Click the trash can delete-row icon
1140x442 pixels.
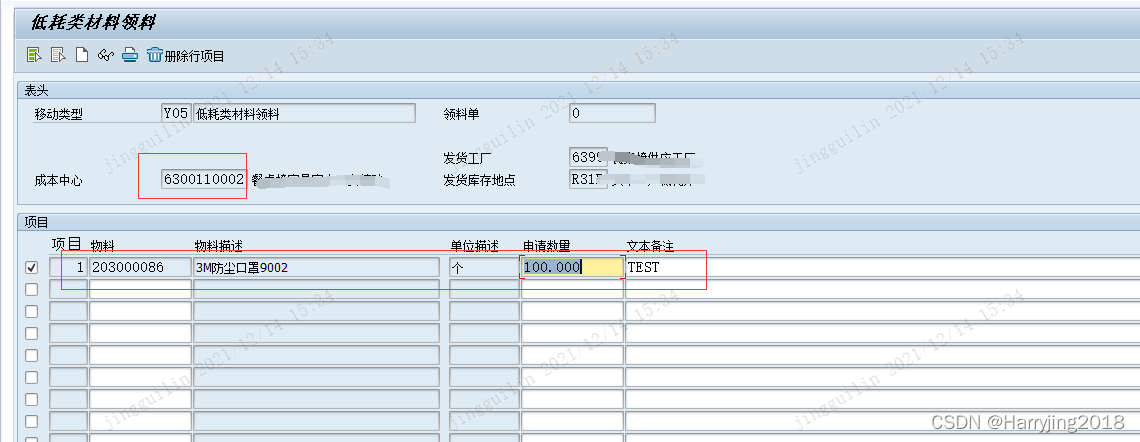coord(155,55)
